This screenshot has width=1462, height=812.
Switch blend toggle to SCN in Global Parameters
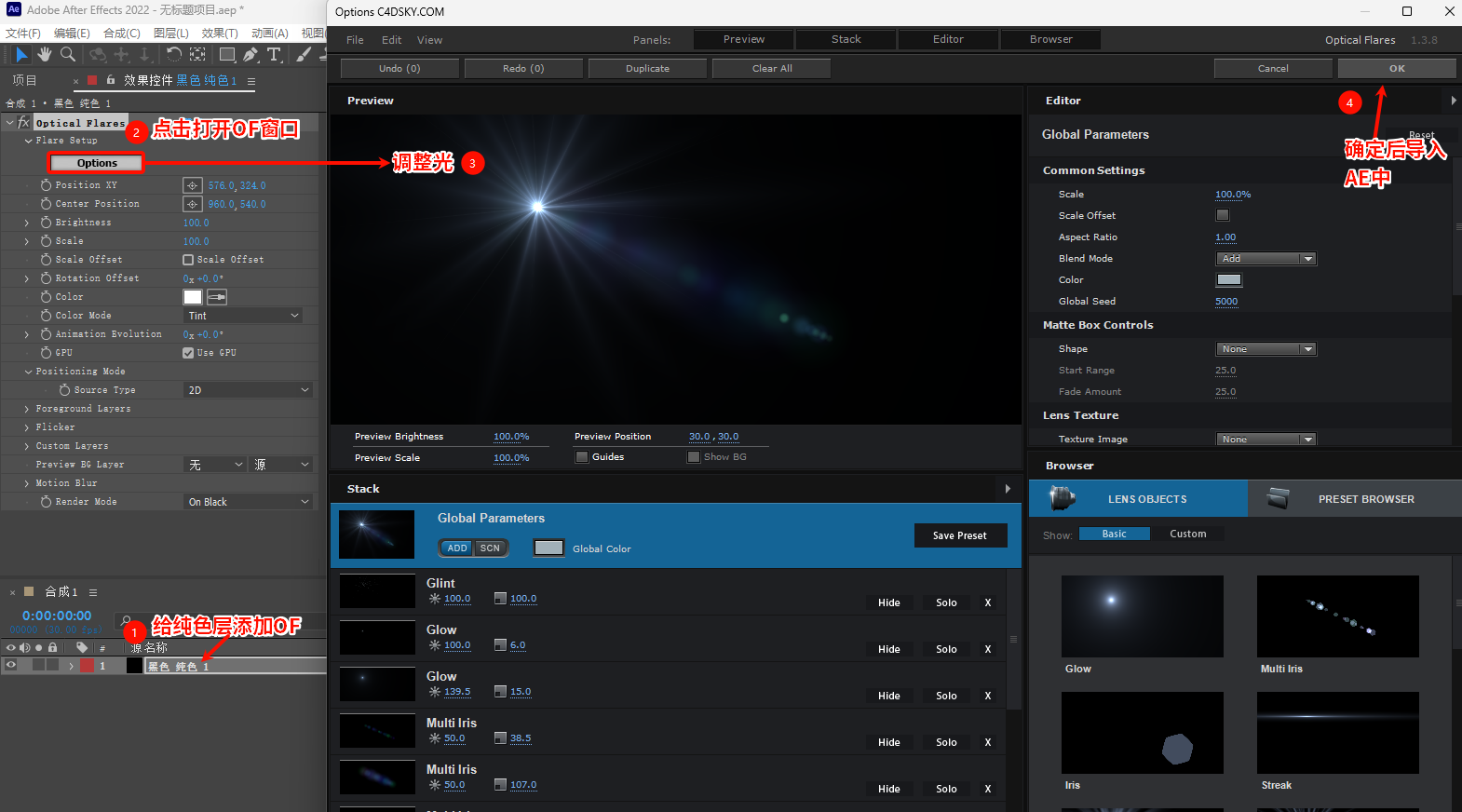pos(490,548)
